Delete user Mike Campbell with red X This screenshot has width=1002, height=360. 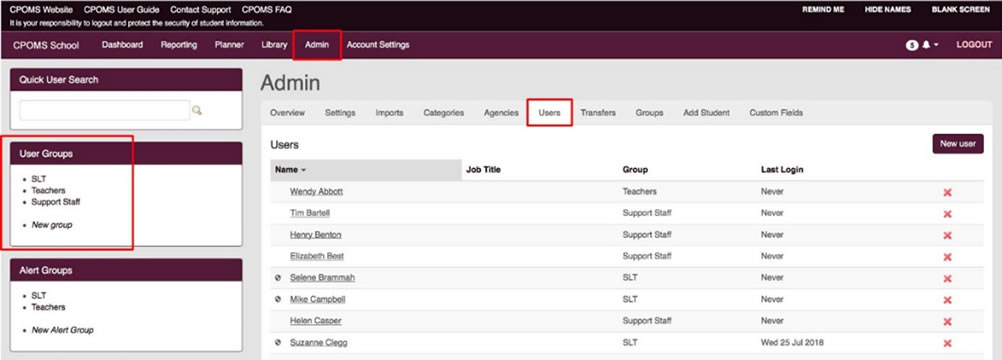[x=947, y=300]
